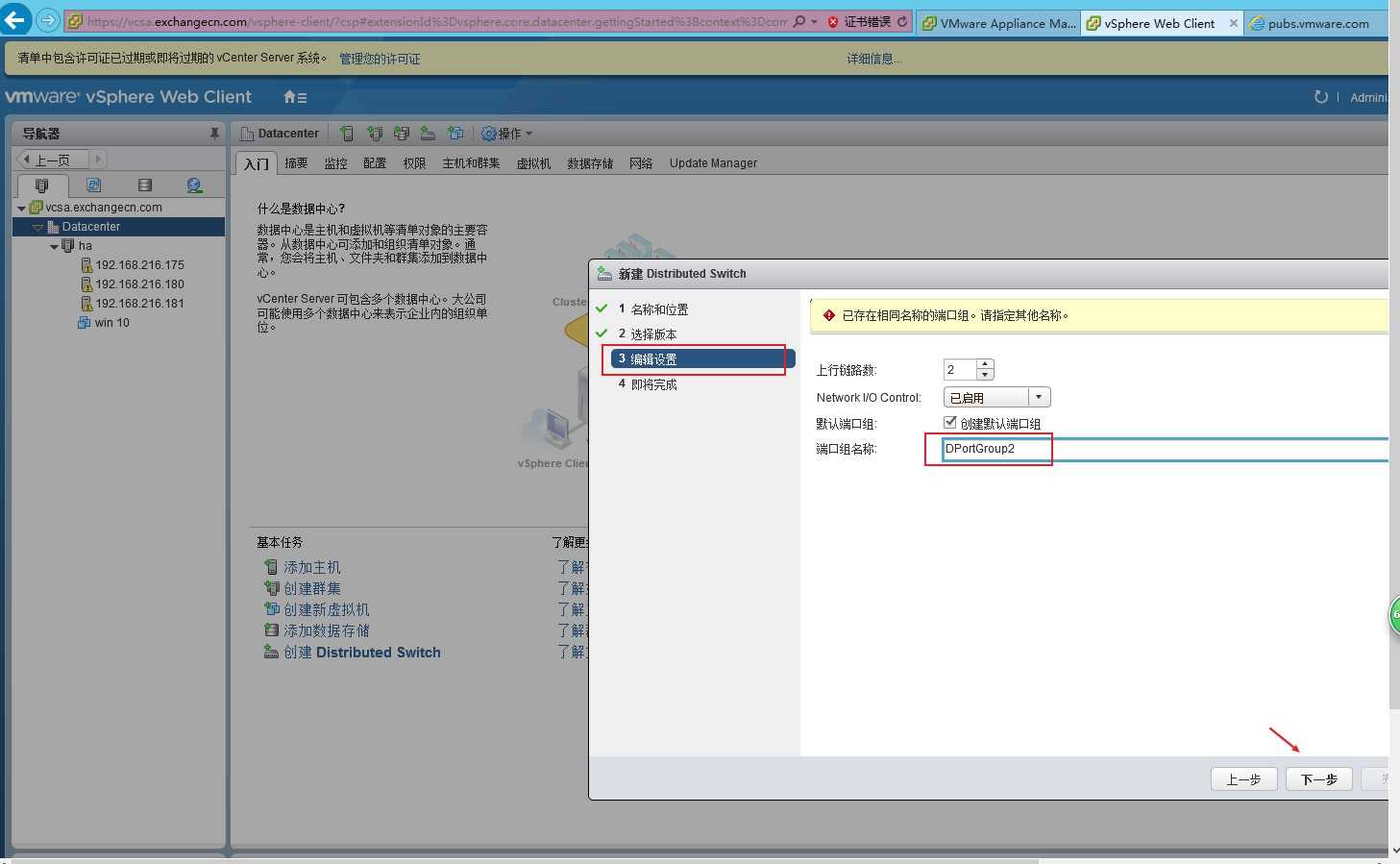
Task: Open the vSphere home menu icon
Action: click(295, 97)
